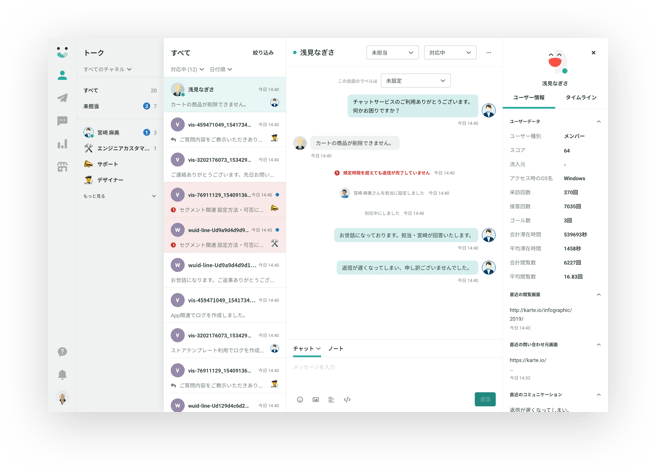
Task: Open the http://karte.io/infographic/ link
Action: click(541, 314)
